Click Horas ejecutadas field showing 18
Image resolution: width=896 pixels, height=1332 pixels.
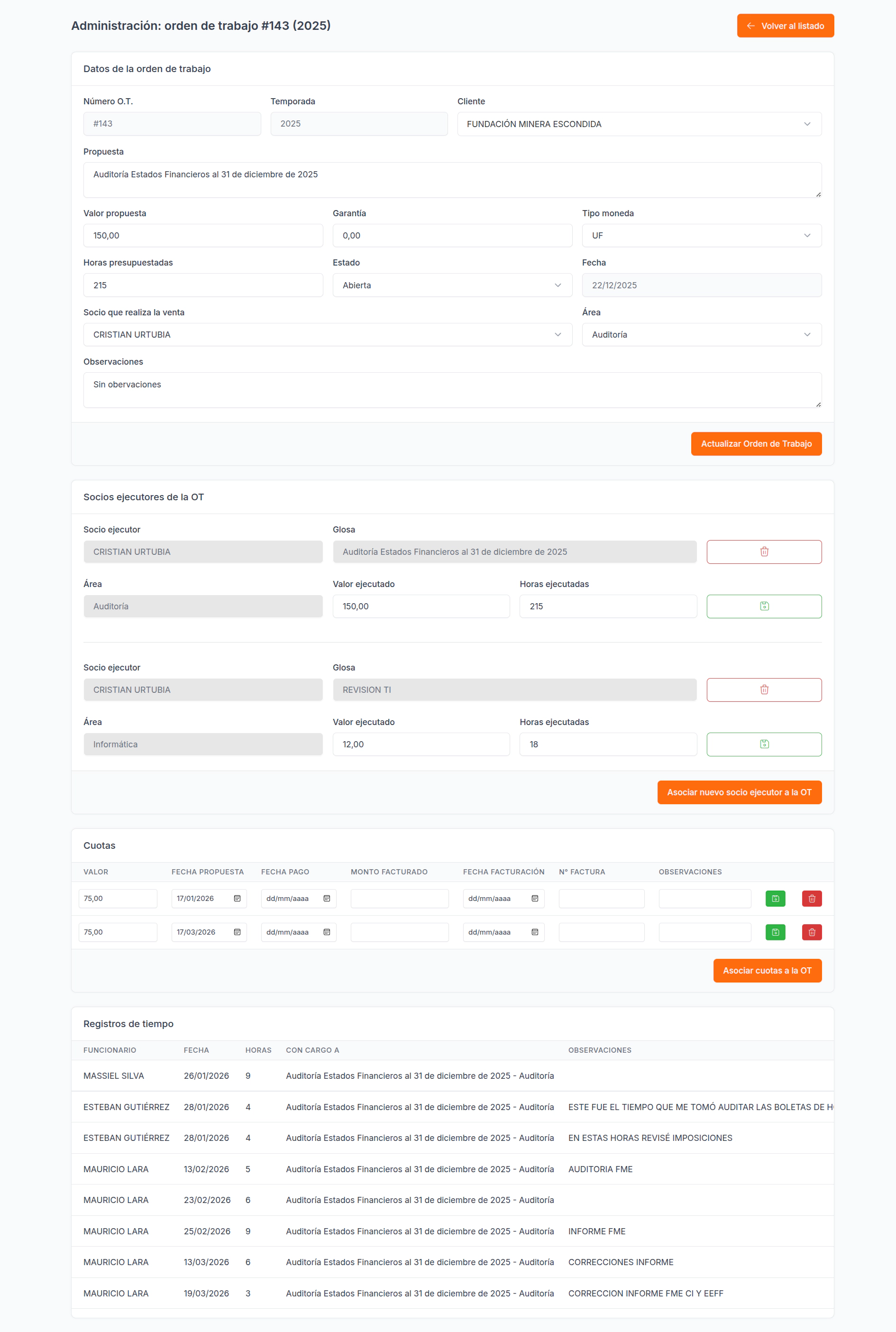(x=607, y=744)
